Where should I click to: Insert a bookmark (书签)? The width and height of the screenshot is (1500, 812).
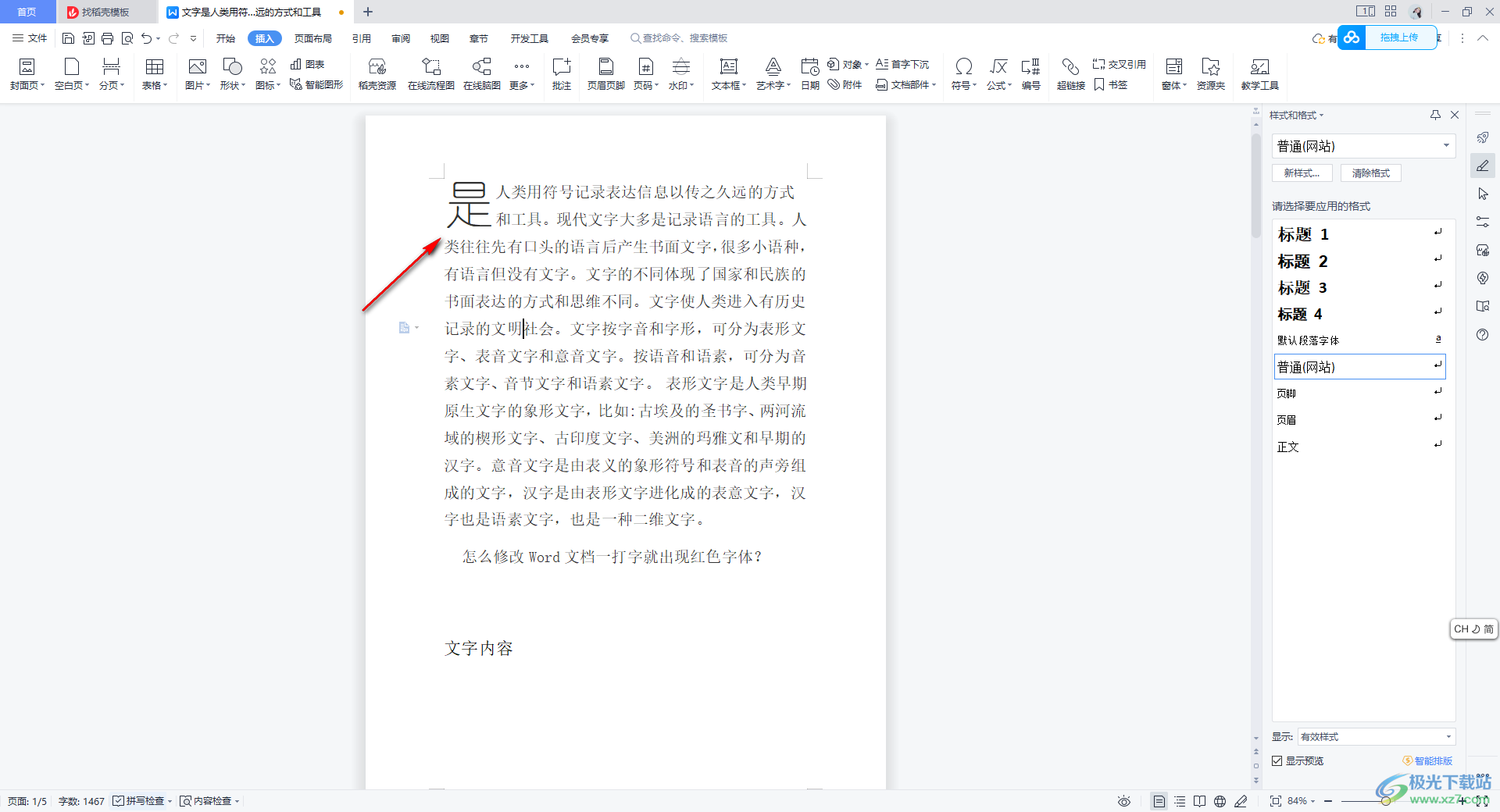point(1111,84)
